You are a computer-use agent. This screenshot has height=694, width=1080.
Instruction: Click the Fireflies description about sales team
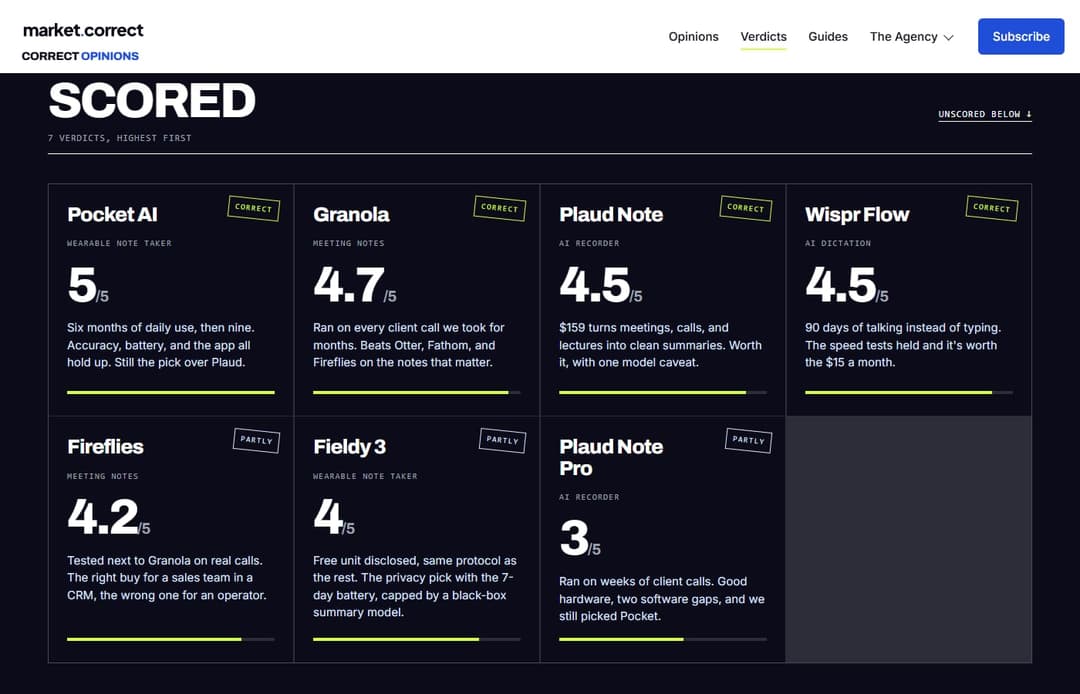point(167,578)
